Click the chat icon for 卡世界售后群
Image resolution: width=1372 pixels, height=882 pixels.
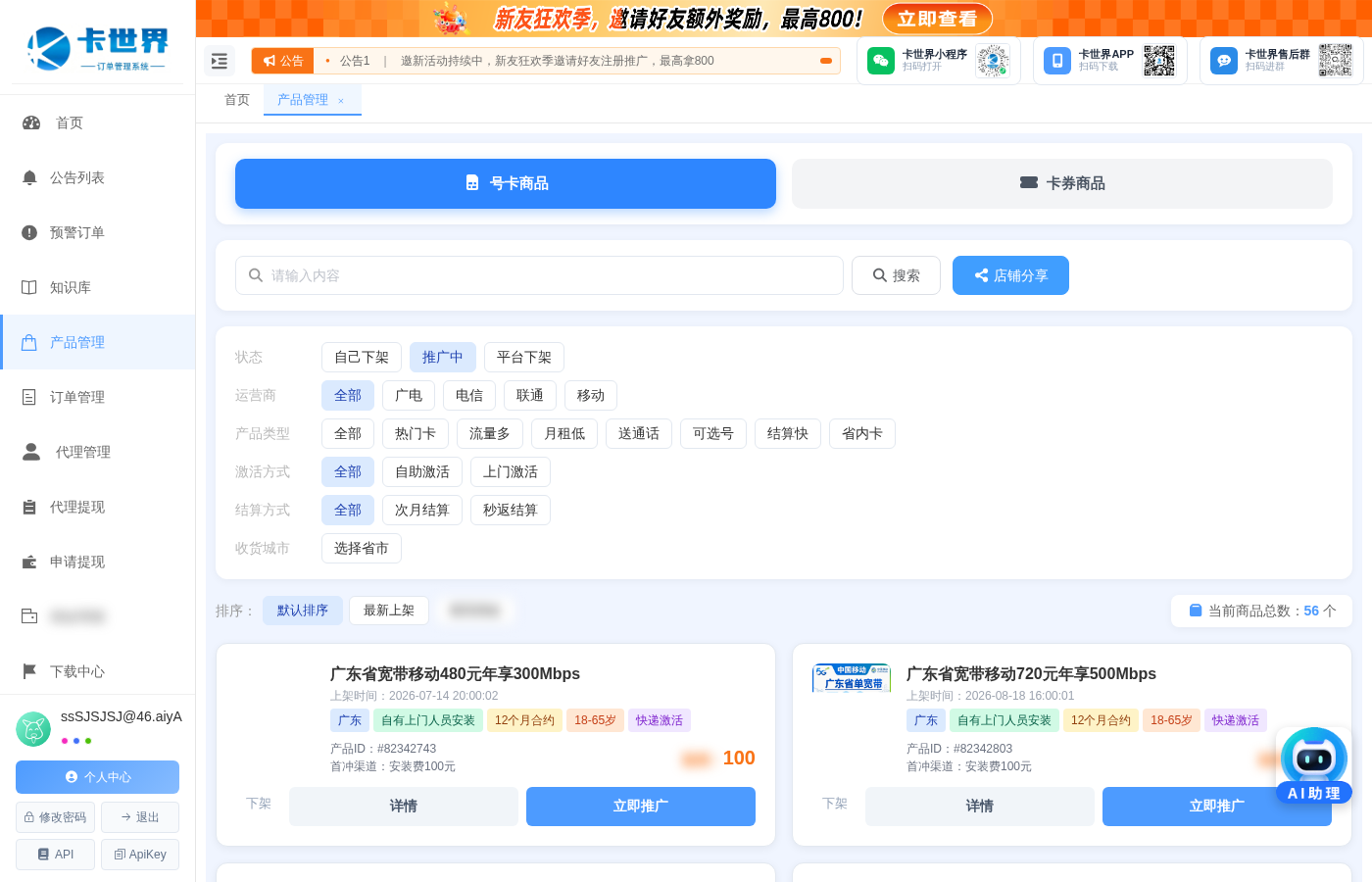click(x=1224, y=61)
